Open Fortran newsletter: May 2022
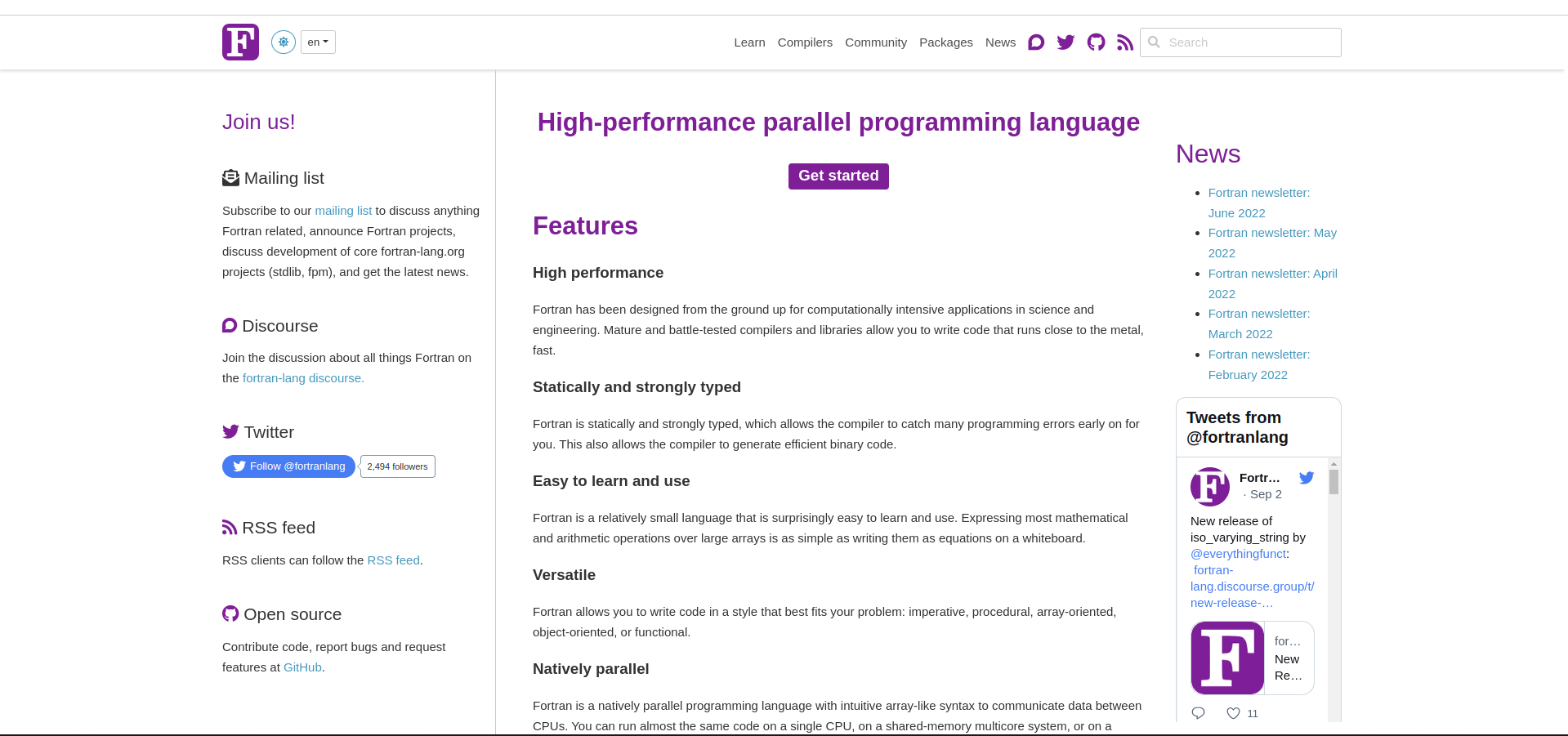 pos(1272,243)
